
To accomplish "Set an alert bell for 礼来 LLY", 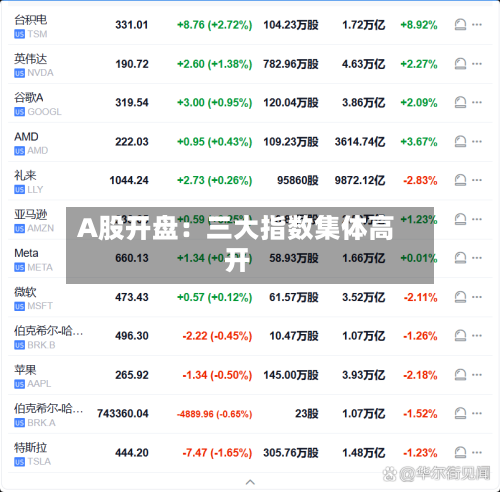I will click(460, 180).
